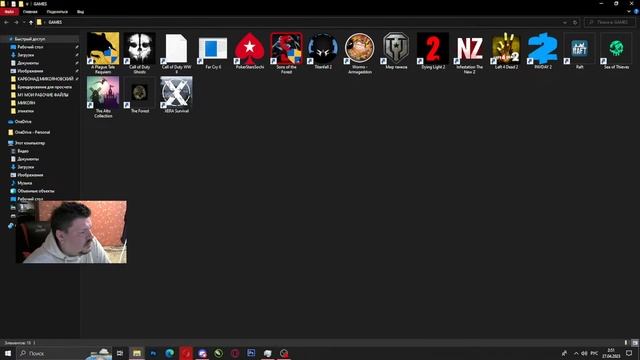640x360 pixels.
Task: Switch to the Вид ribbon tab
Action: 80,12
